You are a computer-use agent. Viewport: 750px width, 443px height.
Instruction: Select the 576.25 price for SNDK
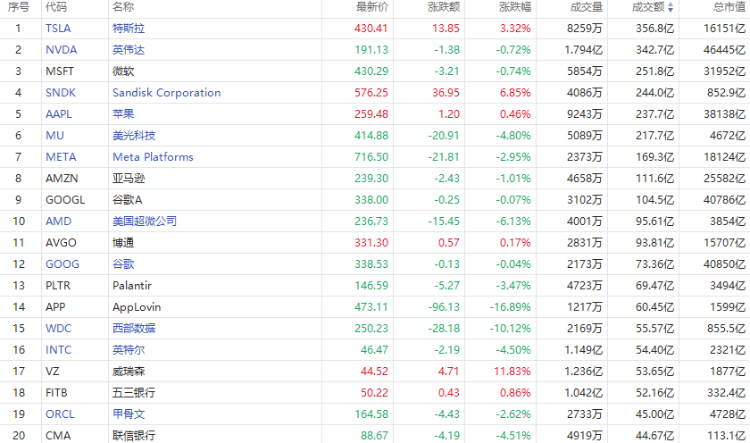point(371,92)
